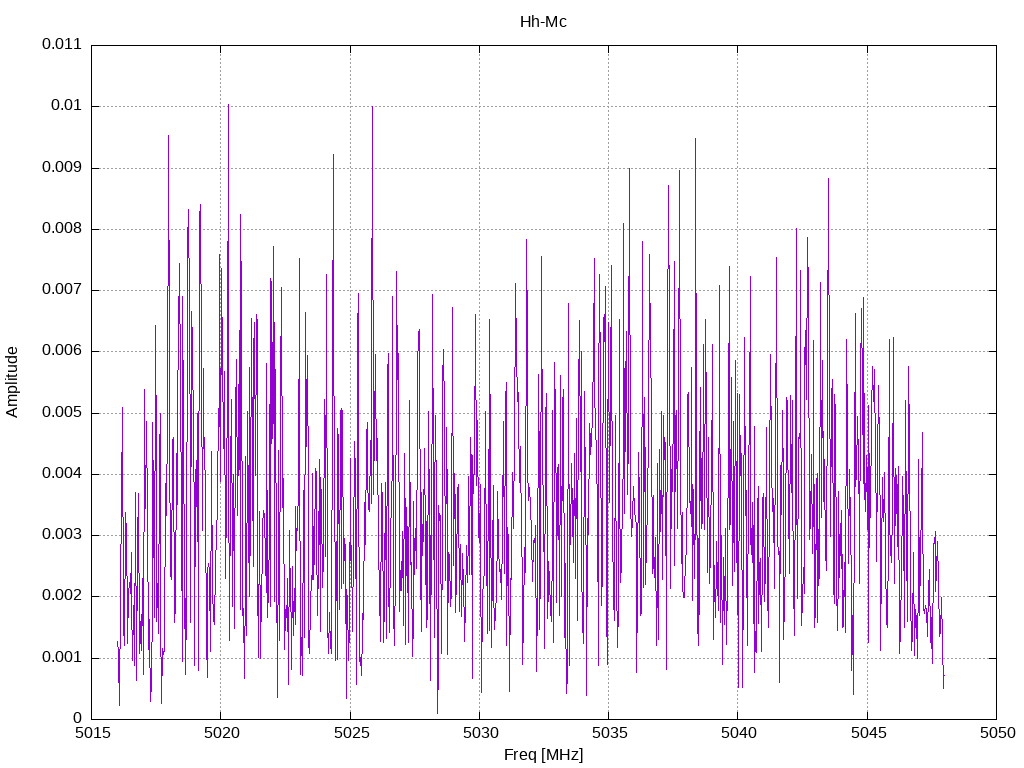Screen dimensions: 1024x768
Task: Click the x-axis tick label 5040
Action: pyautogui.click(x=739, y=733)
